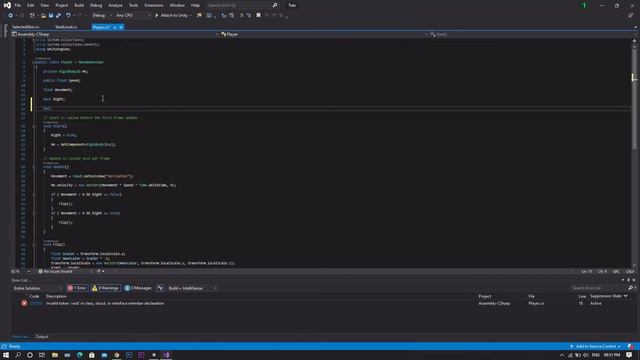The width and height of the screenshot is (640, 360).
Task: Click the Attach to Unity button
Action: (171, 16)
